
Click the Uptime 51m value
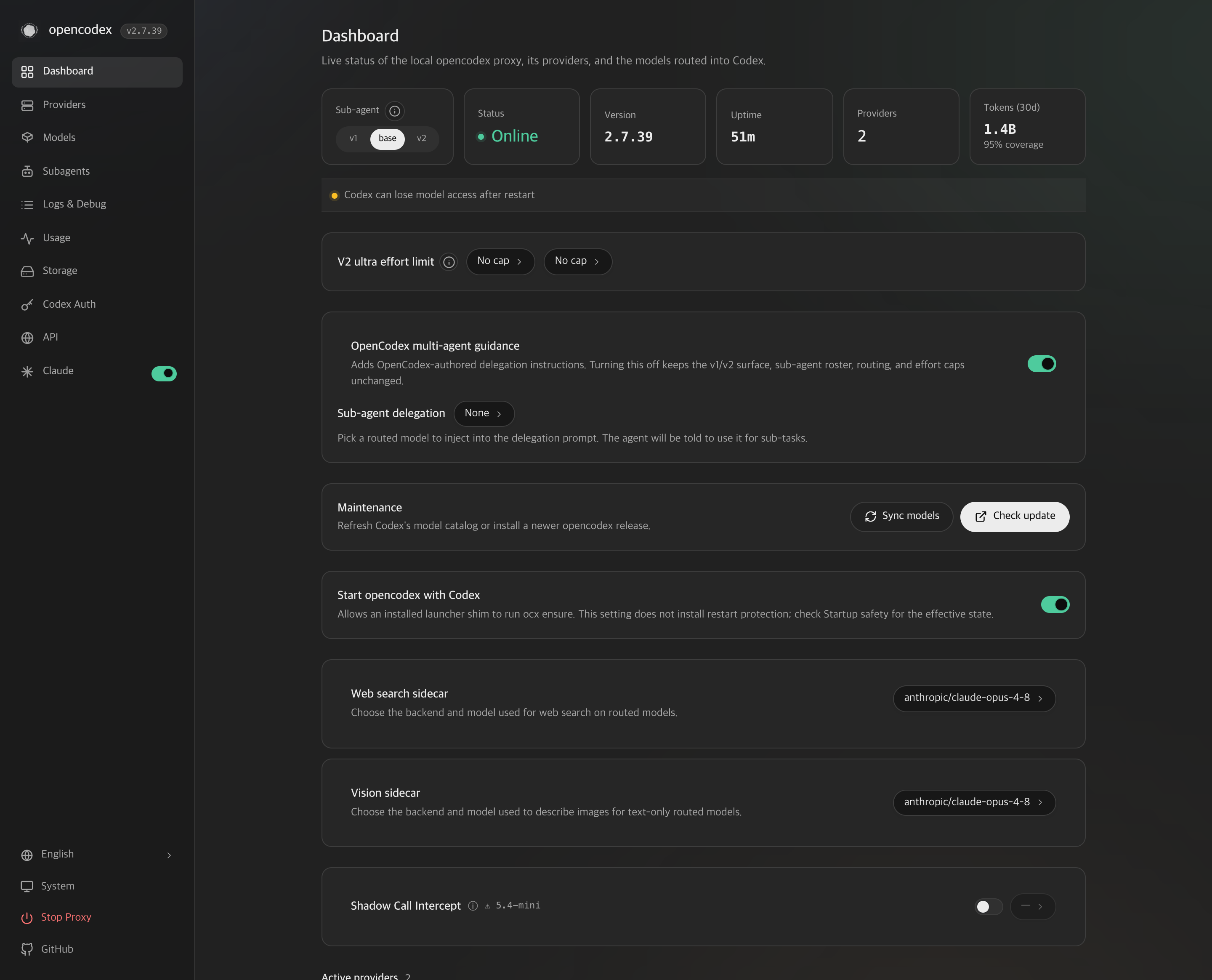coord(742,137)
